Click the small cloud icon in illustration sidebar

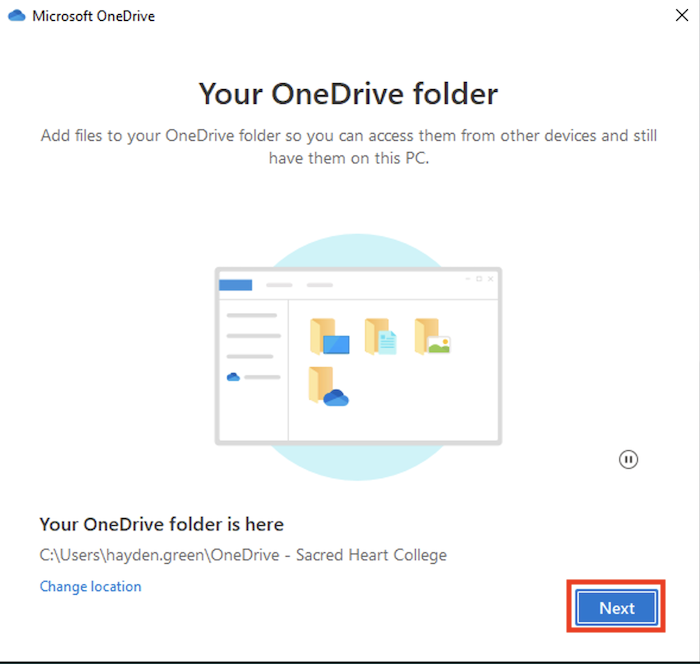233,377
